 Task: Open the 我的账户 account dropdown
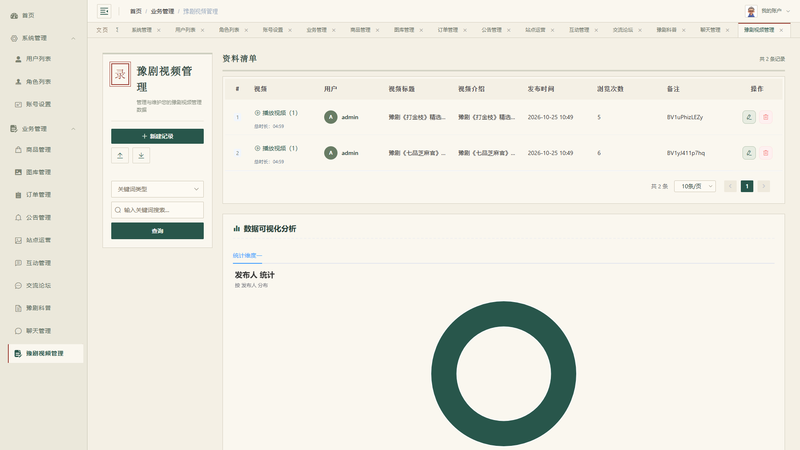pos(776,11)
